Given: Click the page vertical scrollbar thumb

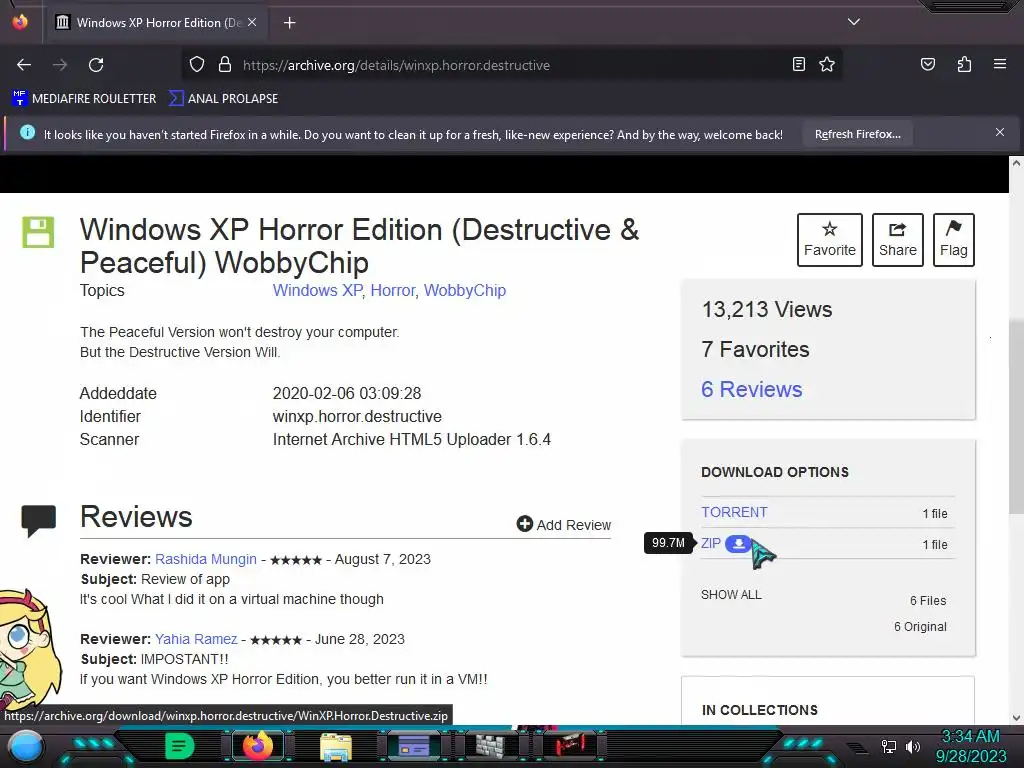Looking at the screenshot, I should click(x=1016, y=416).
